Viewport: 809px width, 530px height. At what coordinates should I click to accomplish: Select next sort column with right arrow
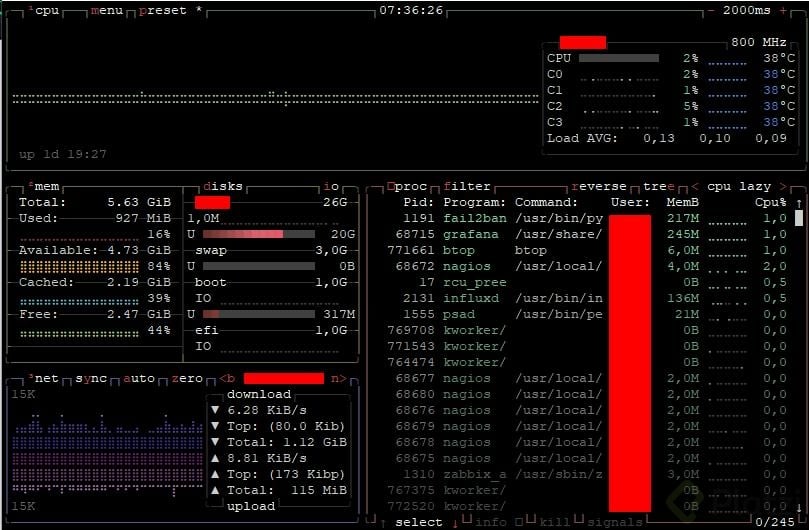[x=783, y=186]
